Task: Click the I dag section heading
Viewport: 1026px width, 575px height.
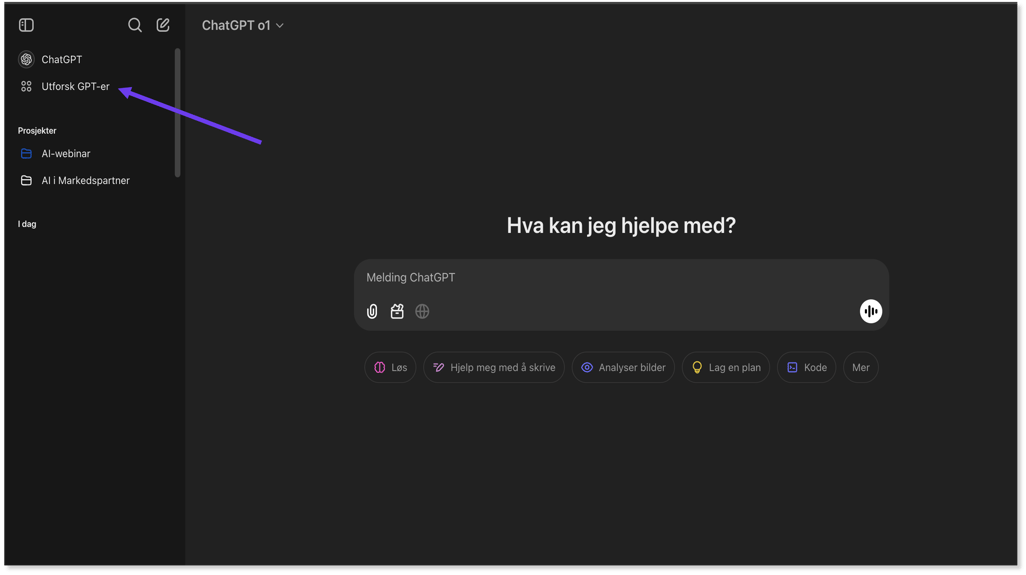Action: pyautogui.click(x=27, y=224)
